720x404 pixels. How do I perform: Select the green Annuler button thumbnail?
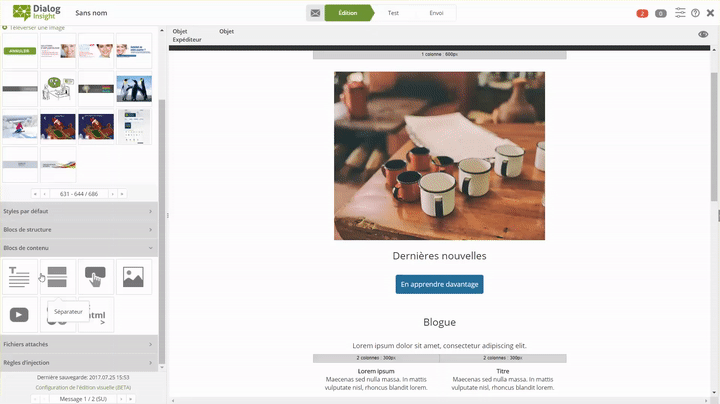click(20, 50)
